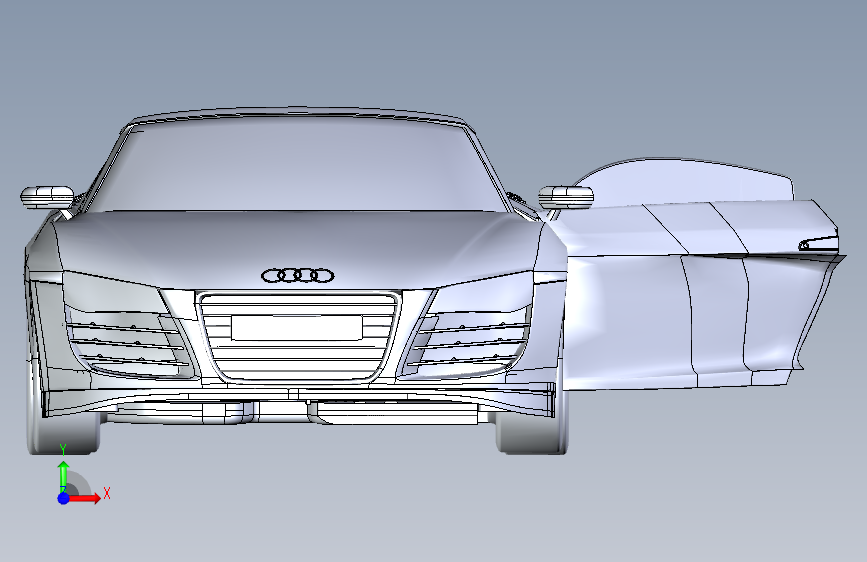Select the side air intake above the triad side wheel
The height and width of the screenshot is (562, 867).
tap(128, 344)
